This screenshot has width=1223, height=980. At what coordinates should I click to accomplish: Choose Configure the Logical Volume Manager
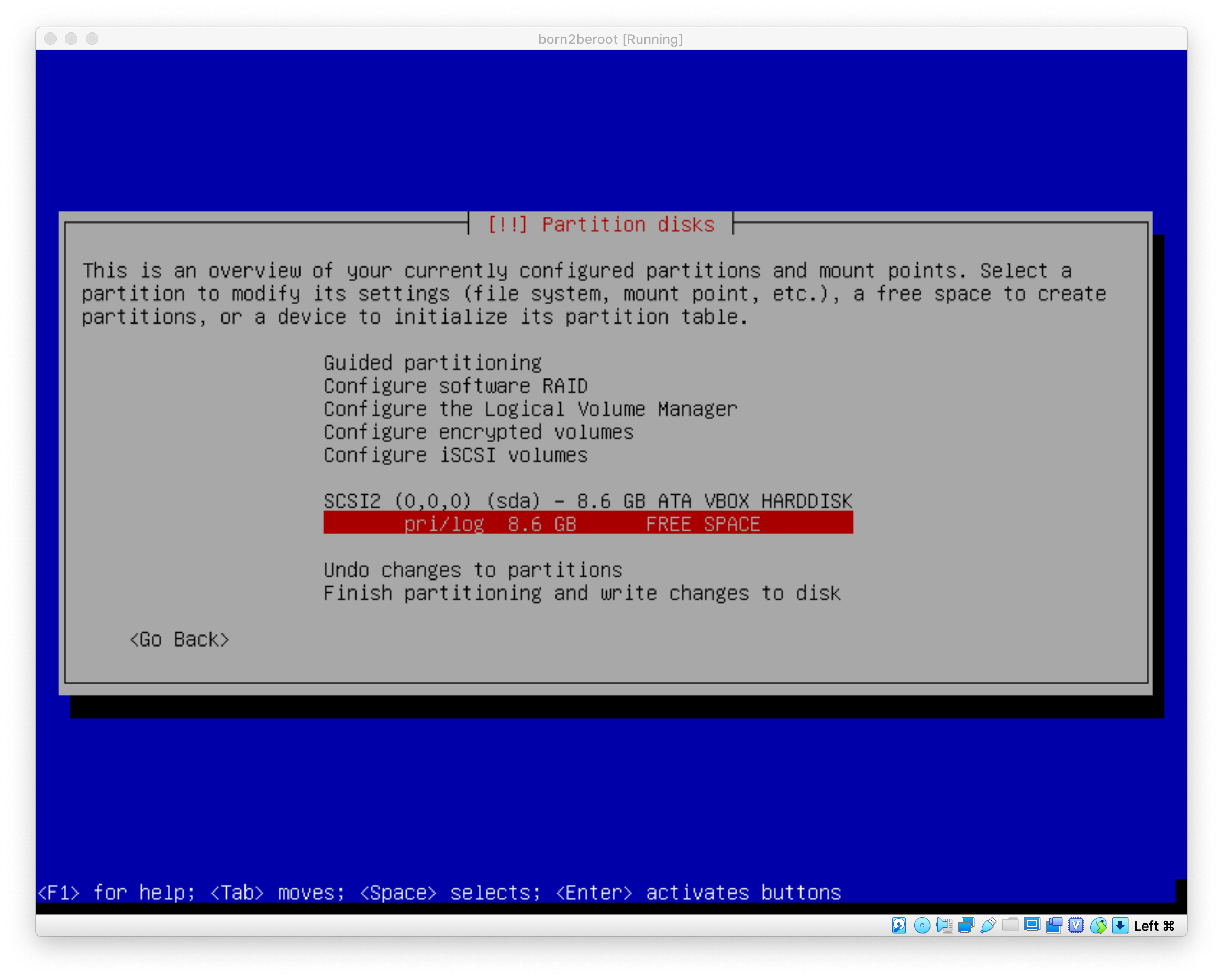530,409
